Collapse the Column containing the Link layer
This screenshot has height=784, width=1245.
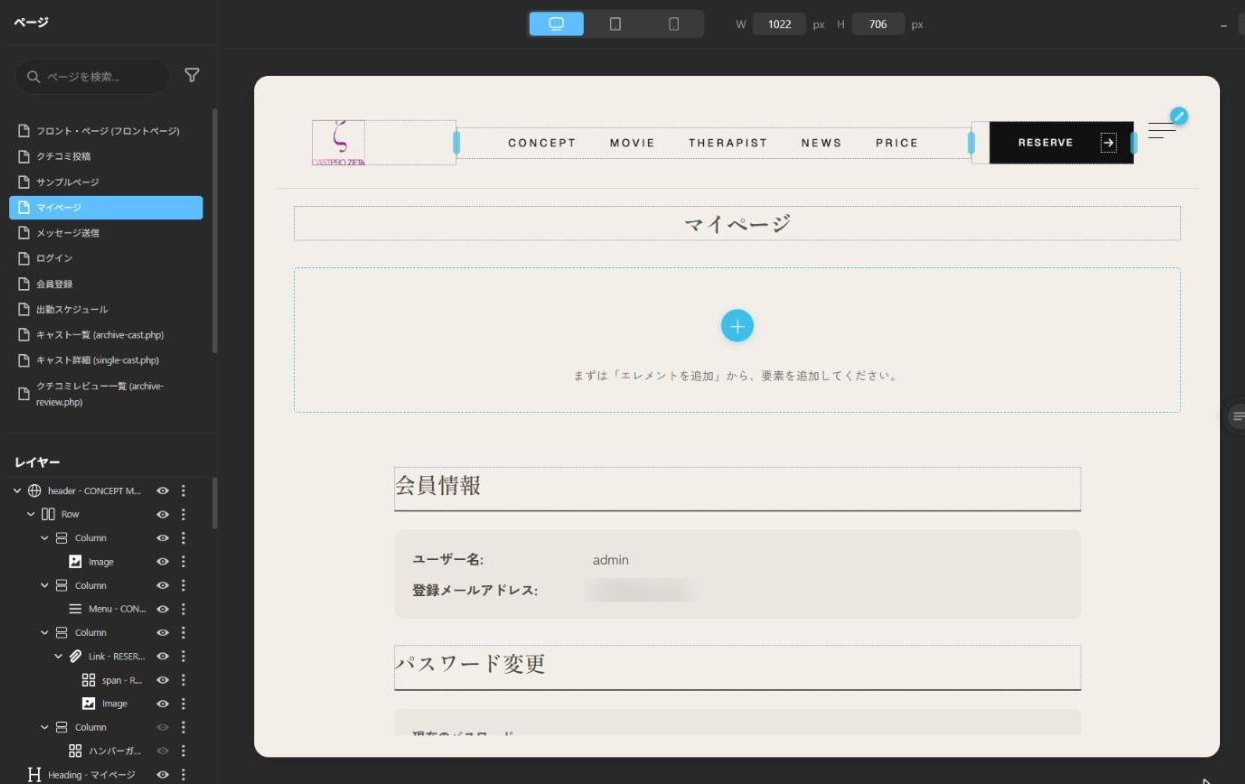click(44, 633)
